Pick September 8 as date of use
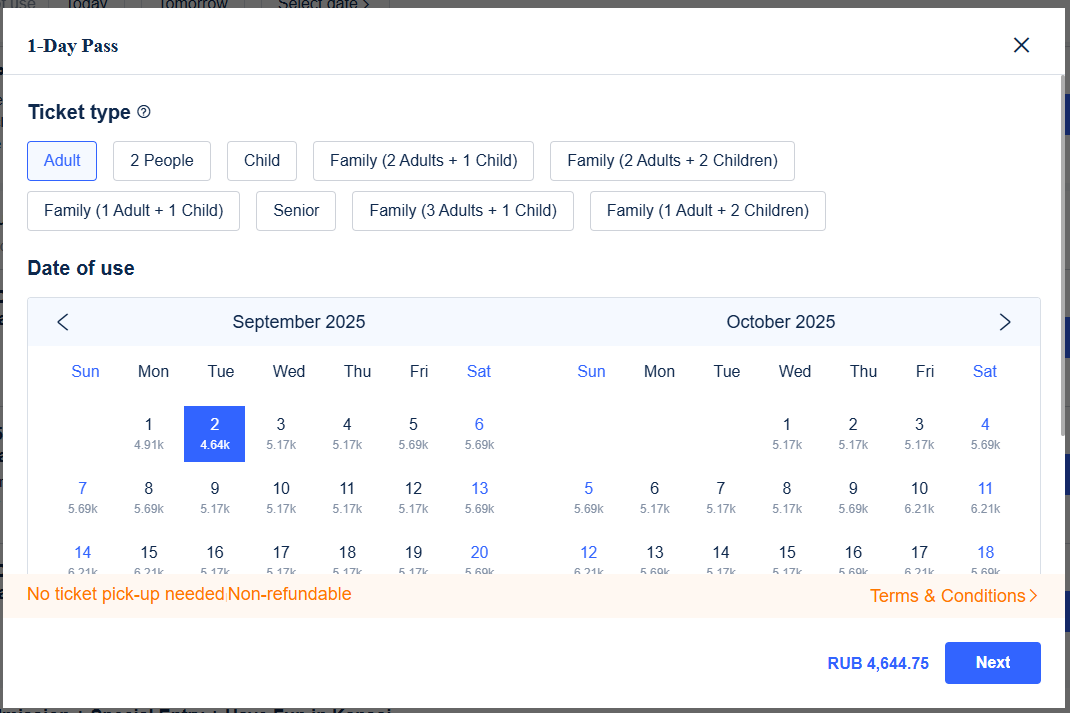 149,498
